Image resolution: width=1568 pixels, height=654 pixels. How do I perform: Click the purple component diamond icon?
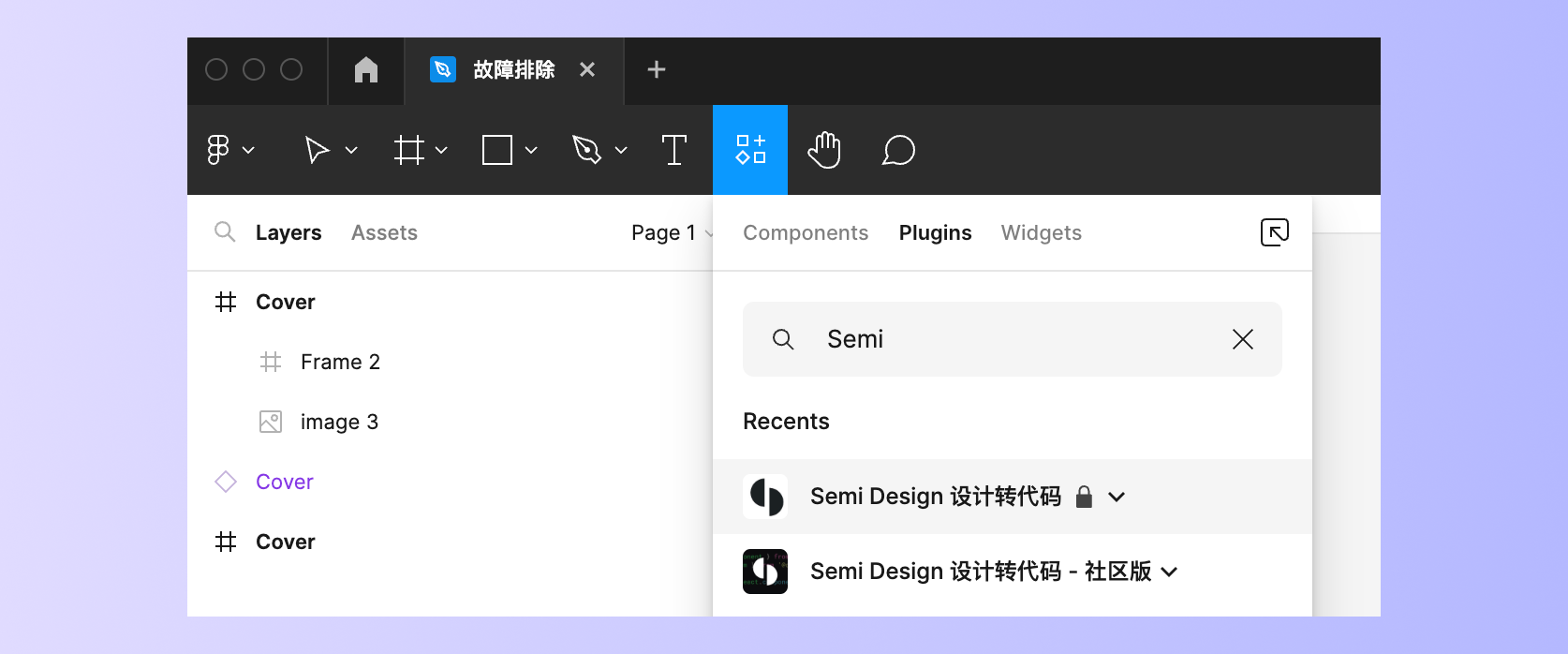[x=226, y=482]
